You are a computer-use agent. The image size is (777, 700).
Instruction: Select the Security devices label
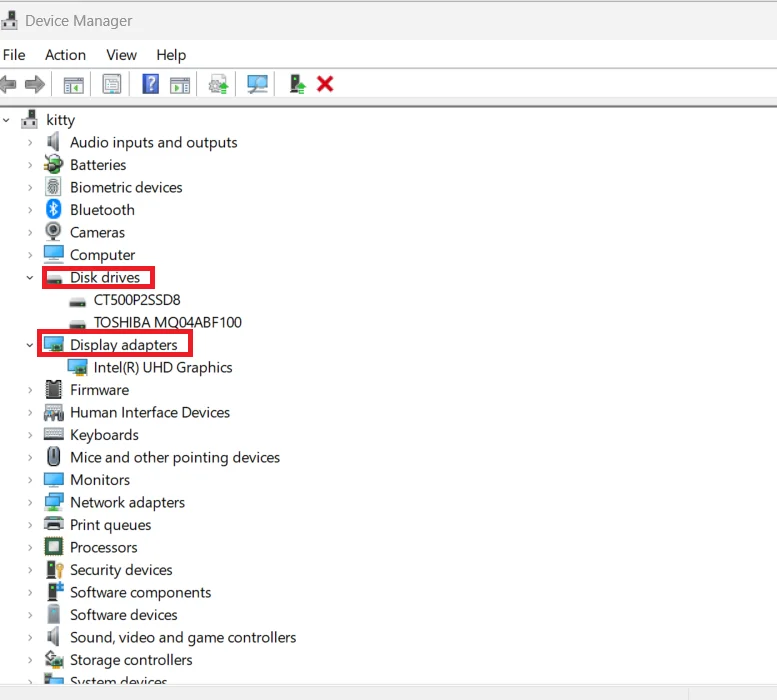tap(121, 570)
